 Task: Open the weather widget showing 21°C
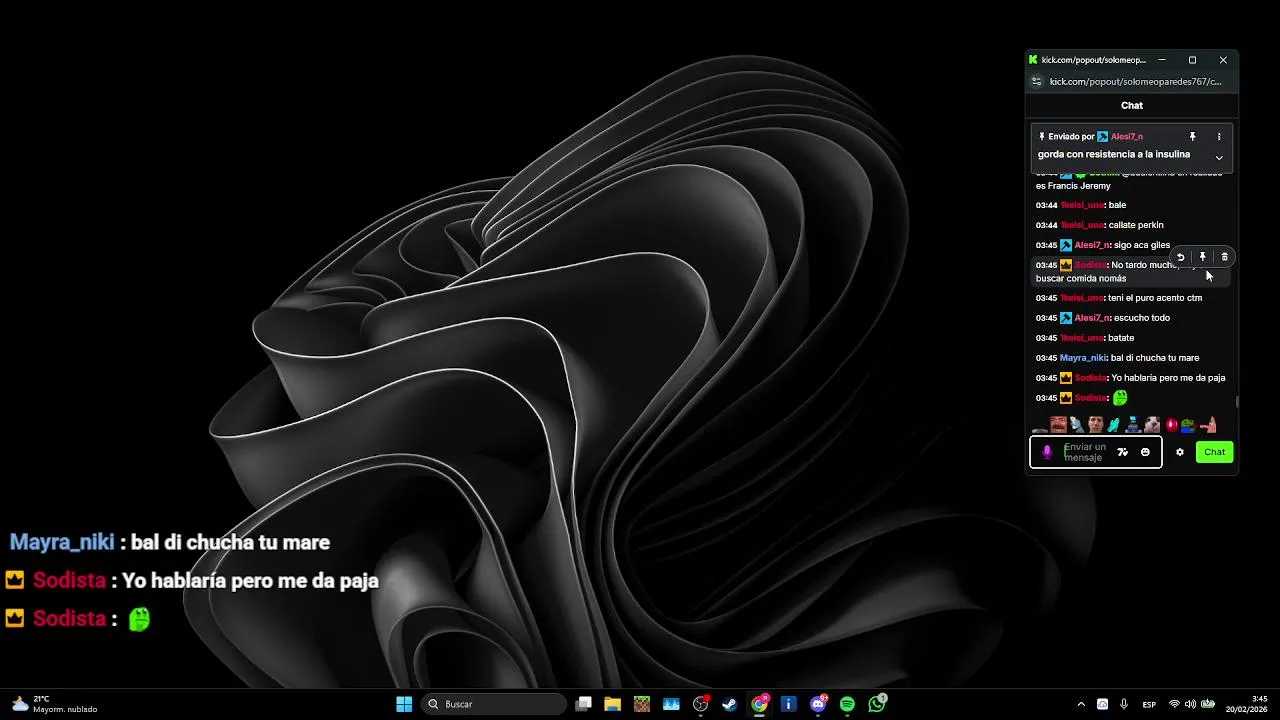[x=54, y=704]
